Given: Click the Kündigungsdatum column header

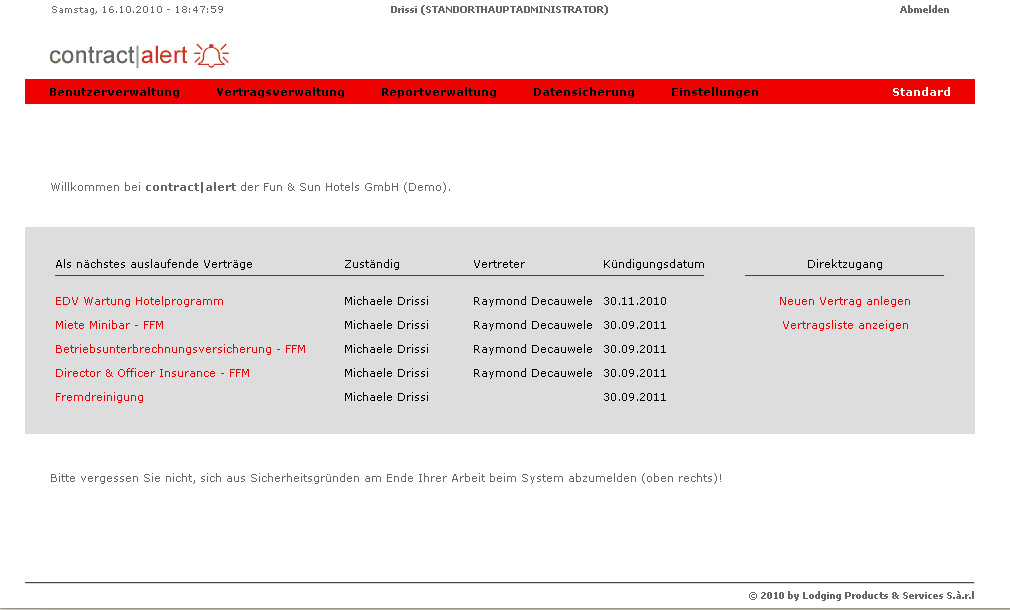Looking at the screenshot, I should click(x=653, y=264).
